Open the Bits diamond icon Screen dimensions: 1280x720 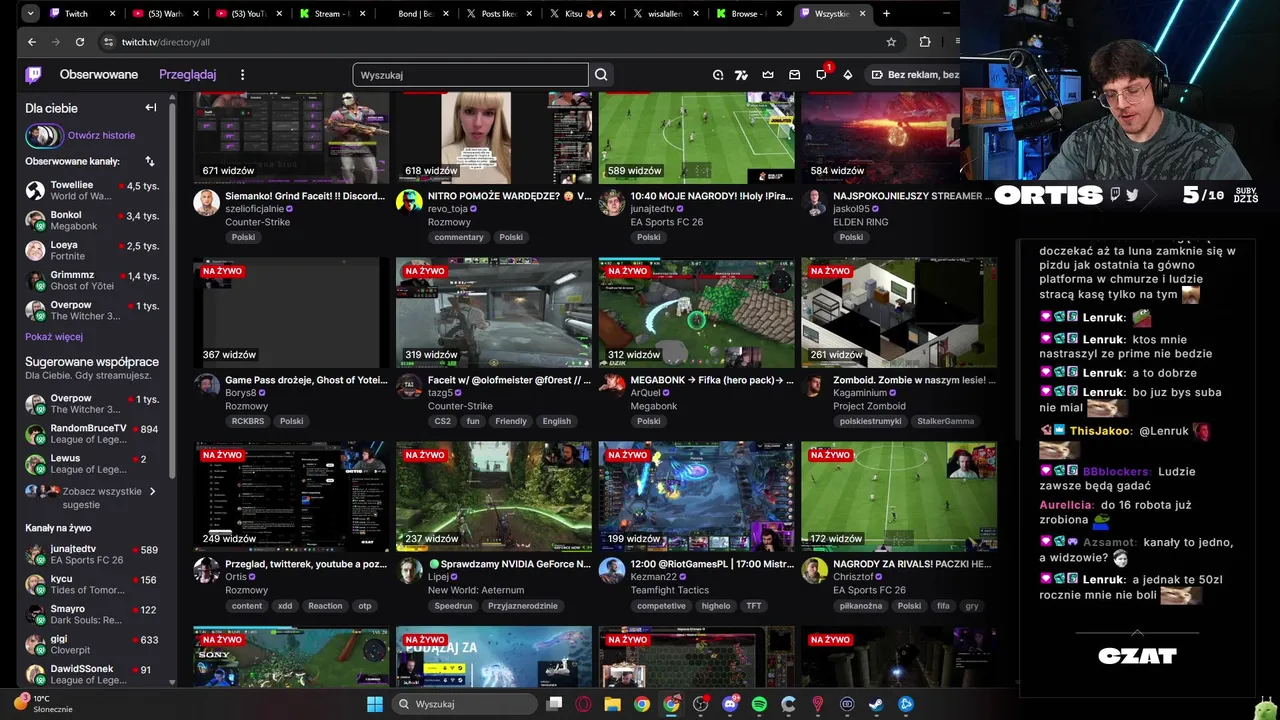(848, 75)
